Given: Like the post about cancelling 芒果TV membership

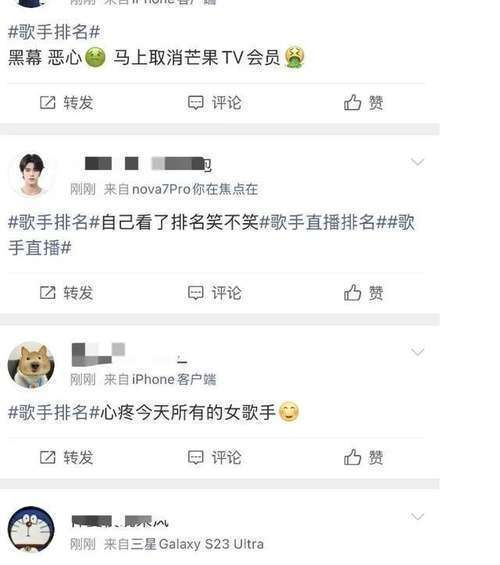Looking at the screenshot, I should pos(363,103).
